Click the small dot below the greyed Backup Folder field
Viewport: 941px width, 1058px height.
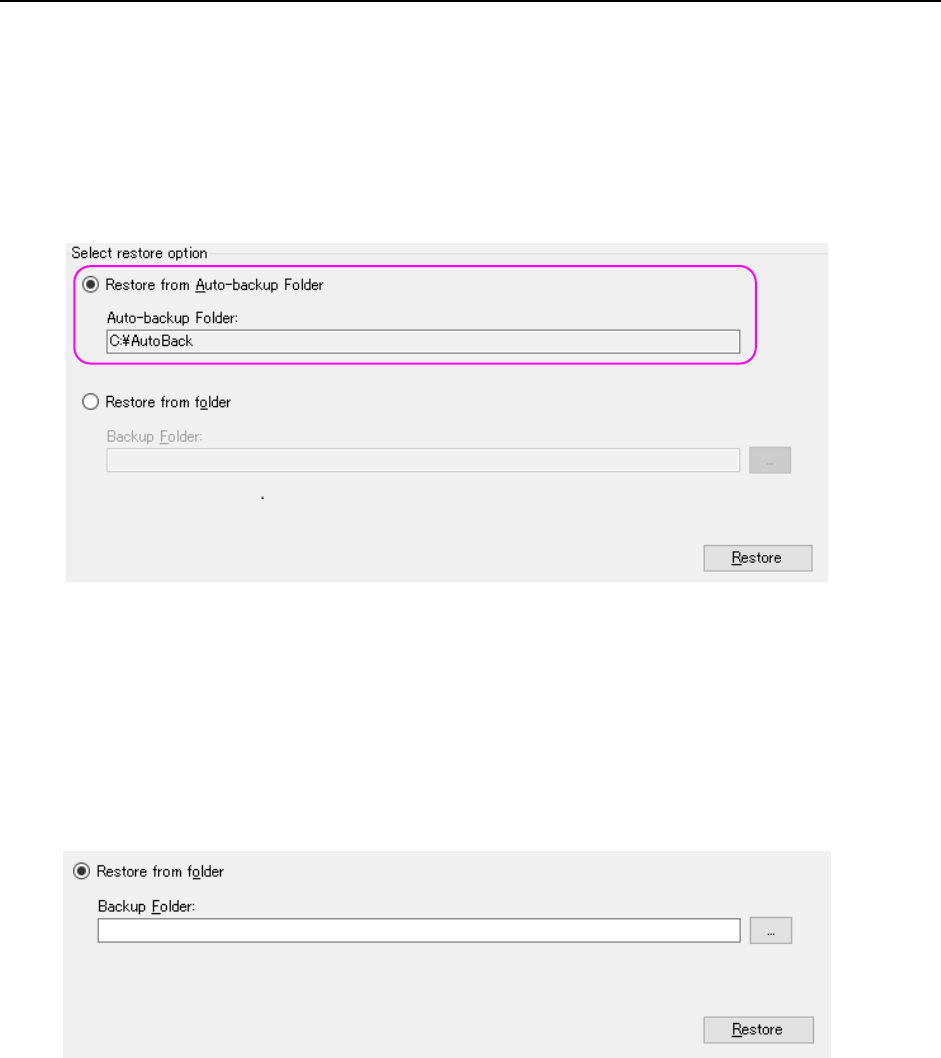261,497
